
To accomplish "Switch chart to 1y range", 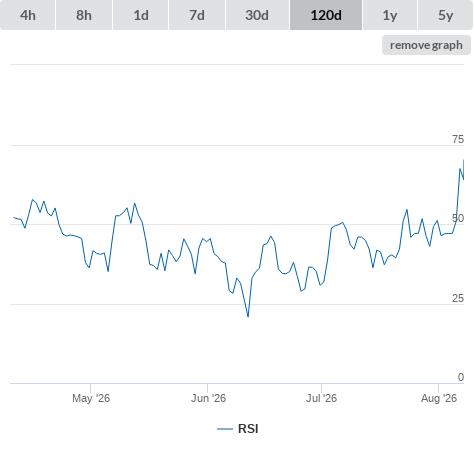I will click(x=390, y=15).
